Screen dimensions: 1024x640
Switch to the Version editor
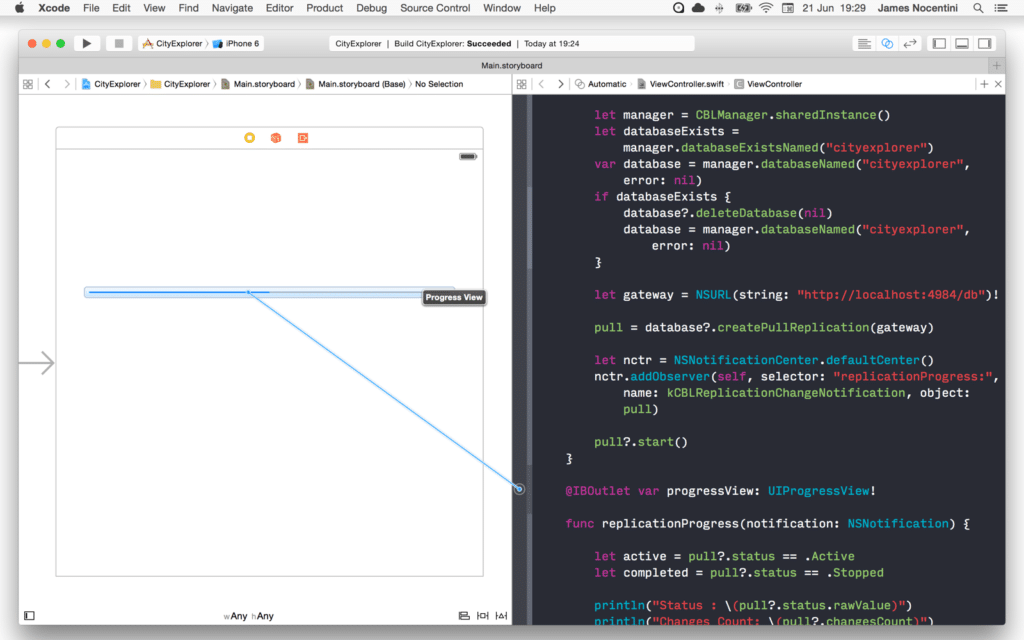(908, 43)
